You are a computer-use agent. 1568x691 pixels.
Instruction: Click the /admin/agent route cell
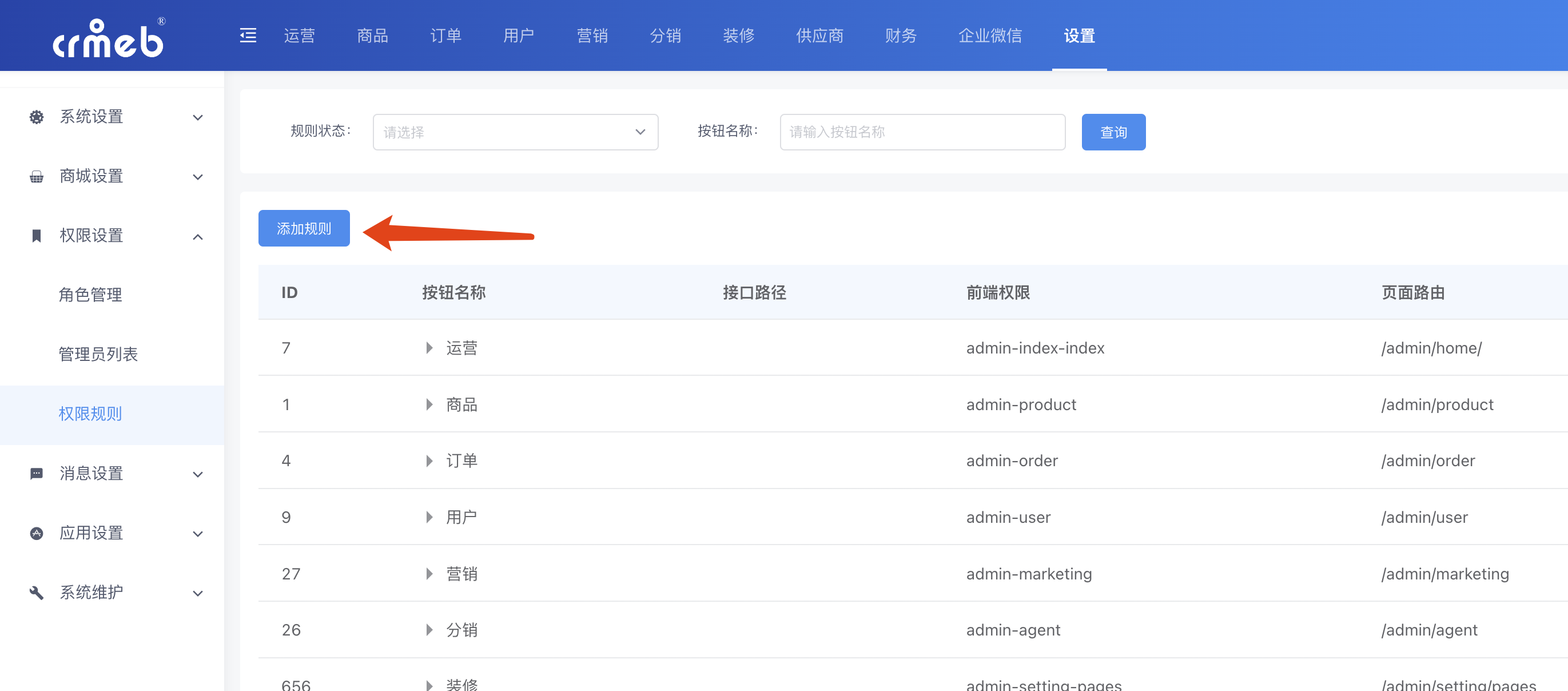tap(1429, 630)
